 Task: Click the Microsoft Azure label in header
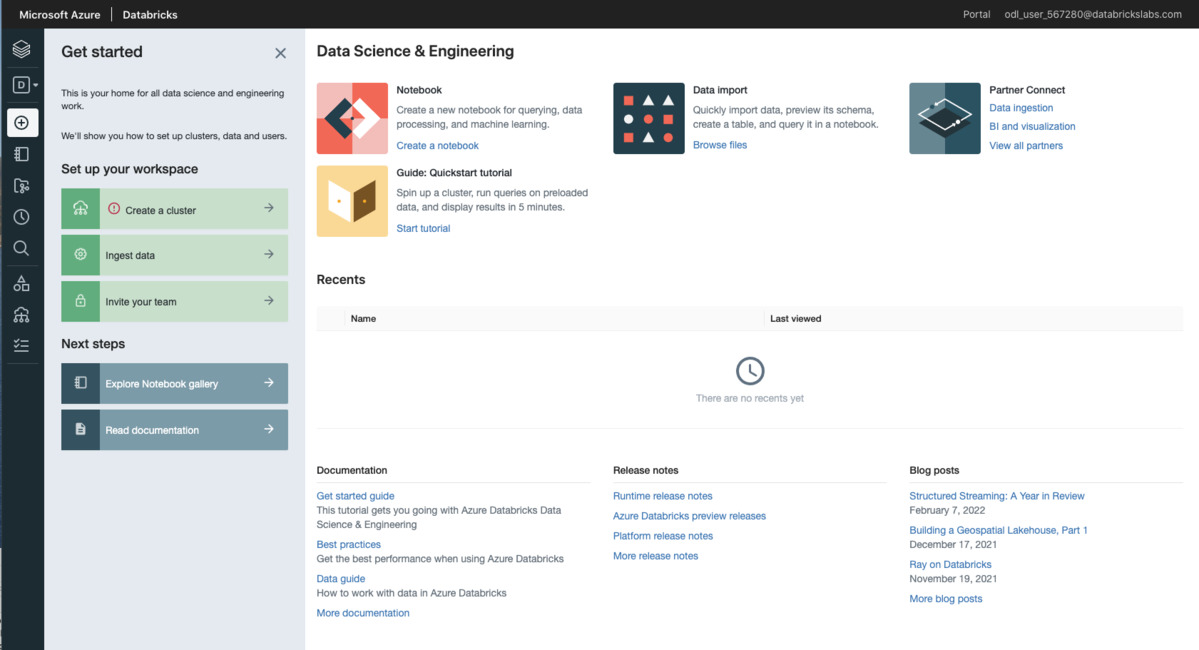pyautogui.click(x=60, y=15)
